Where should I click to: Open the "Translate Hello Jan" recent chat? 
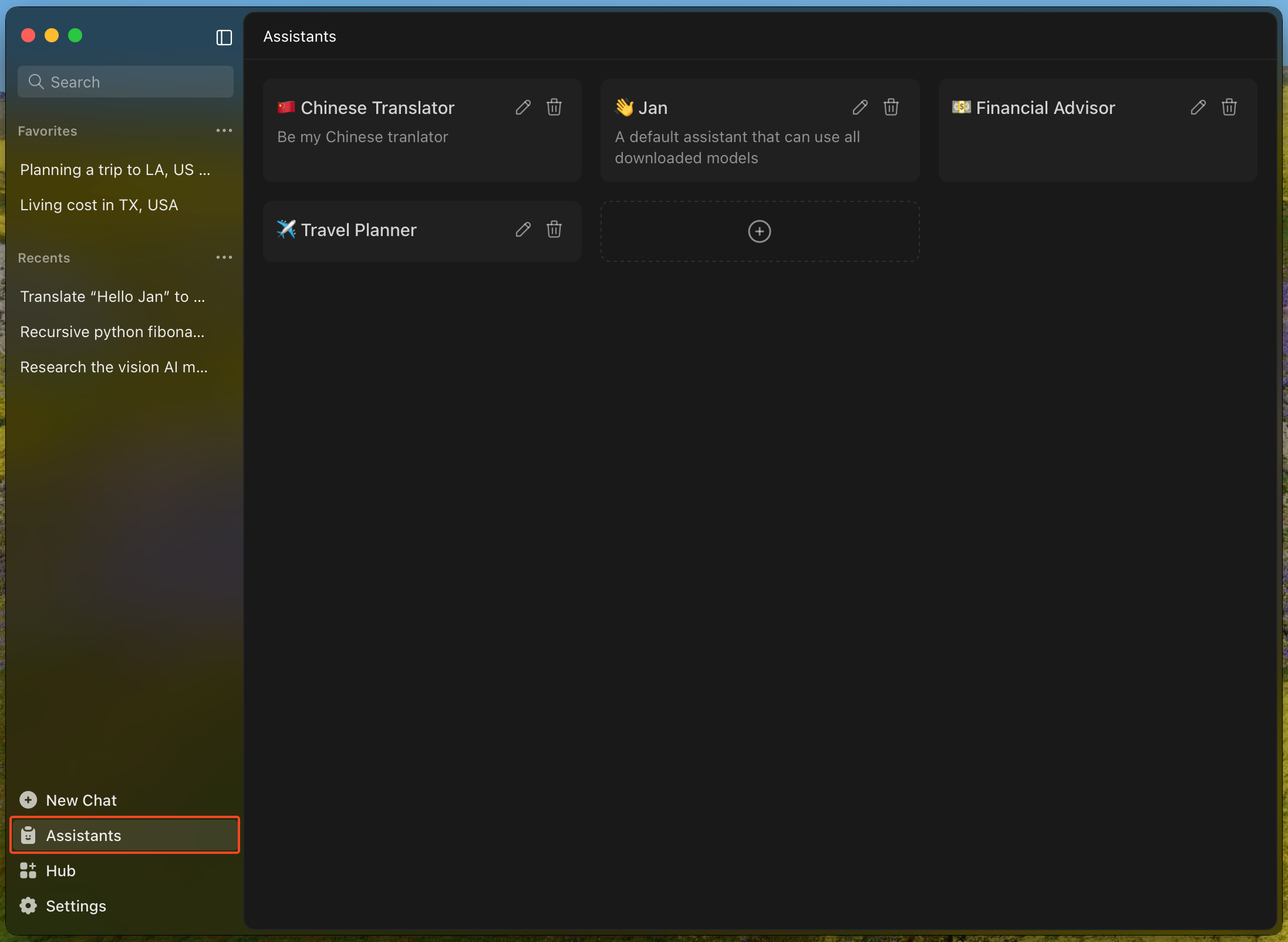pyautogui.click(x=113, y=297)
